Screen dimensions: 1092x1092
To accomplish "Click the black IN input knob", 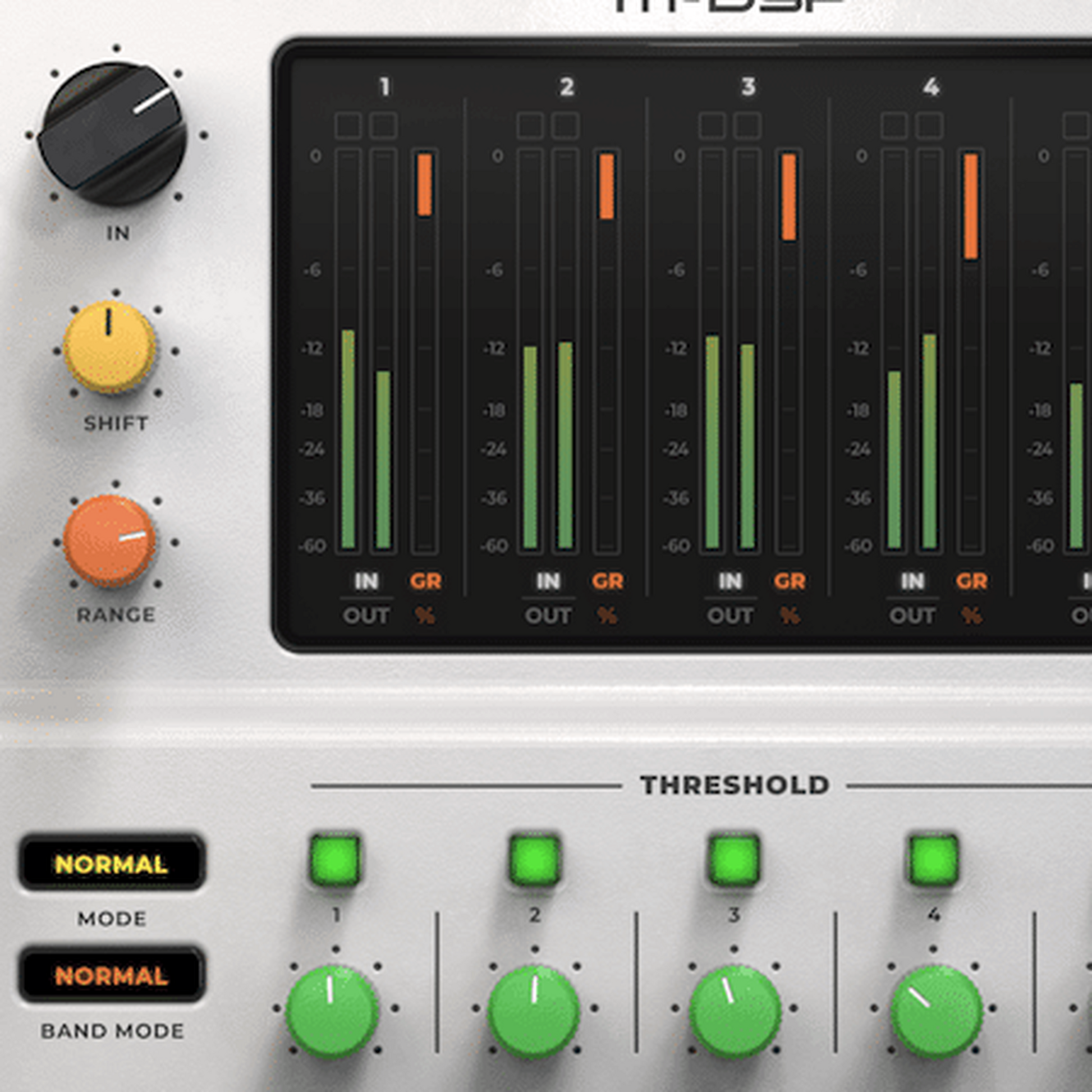I will [112, 134].
